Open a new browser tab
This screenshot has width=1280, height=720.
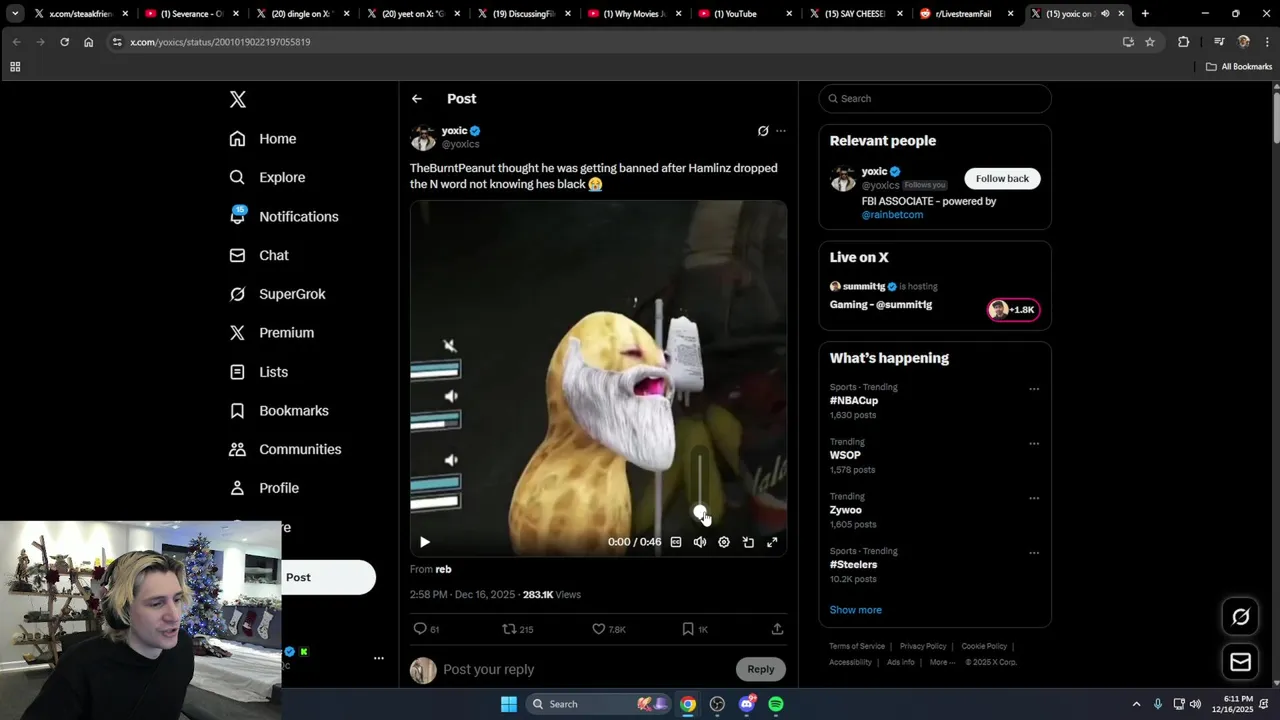coord(1145,14)
